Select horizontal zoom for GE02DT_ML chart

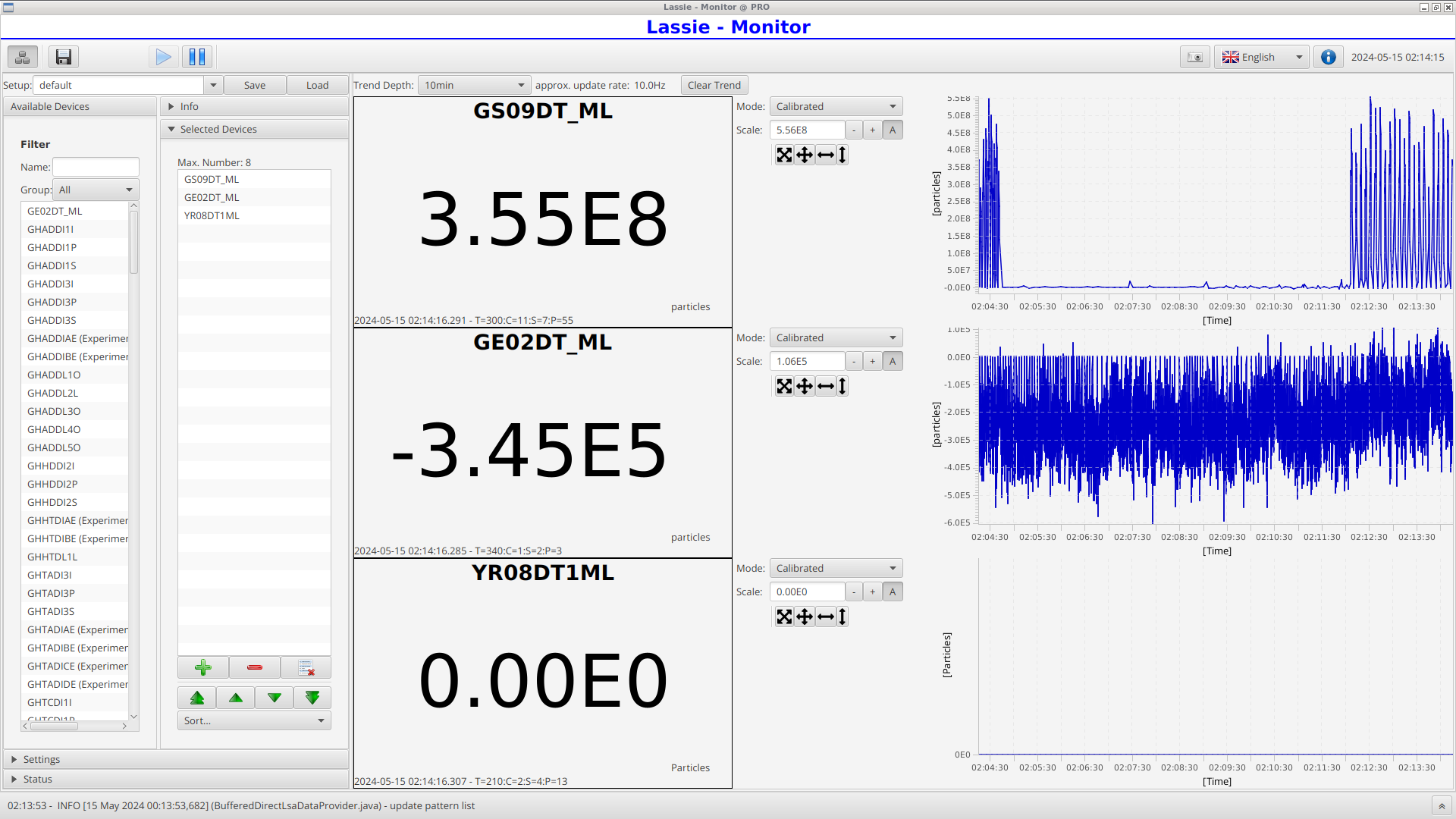[826, 386]
